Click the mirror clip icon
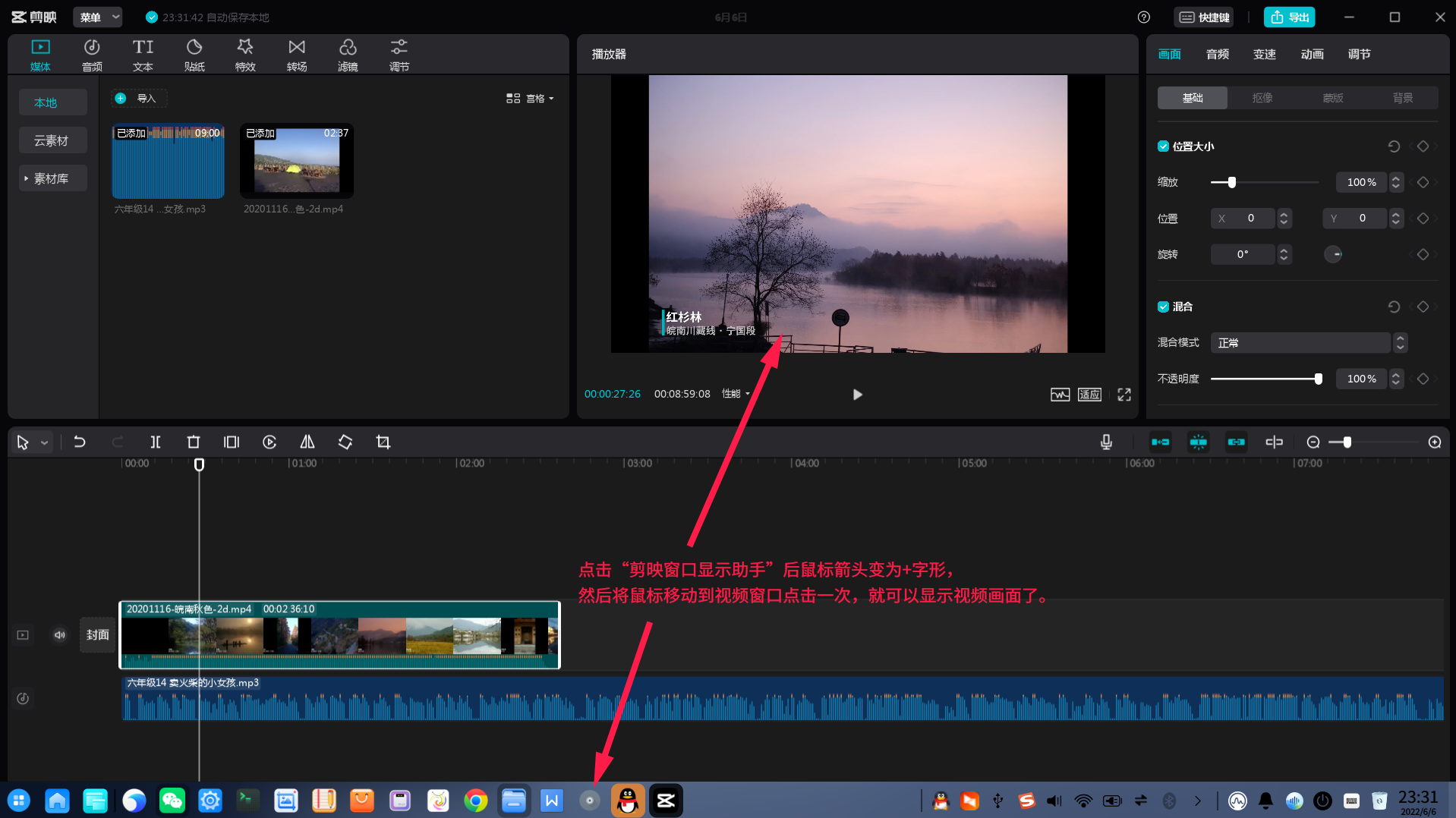This screenshot has width=1456, height=818. 307,442
